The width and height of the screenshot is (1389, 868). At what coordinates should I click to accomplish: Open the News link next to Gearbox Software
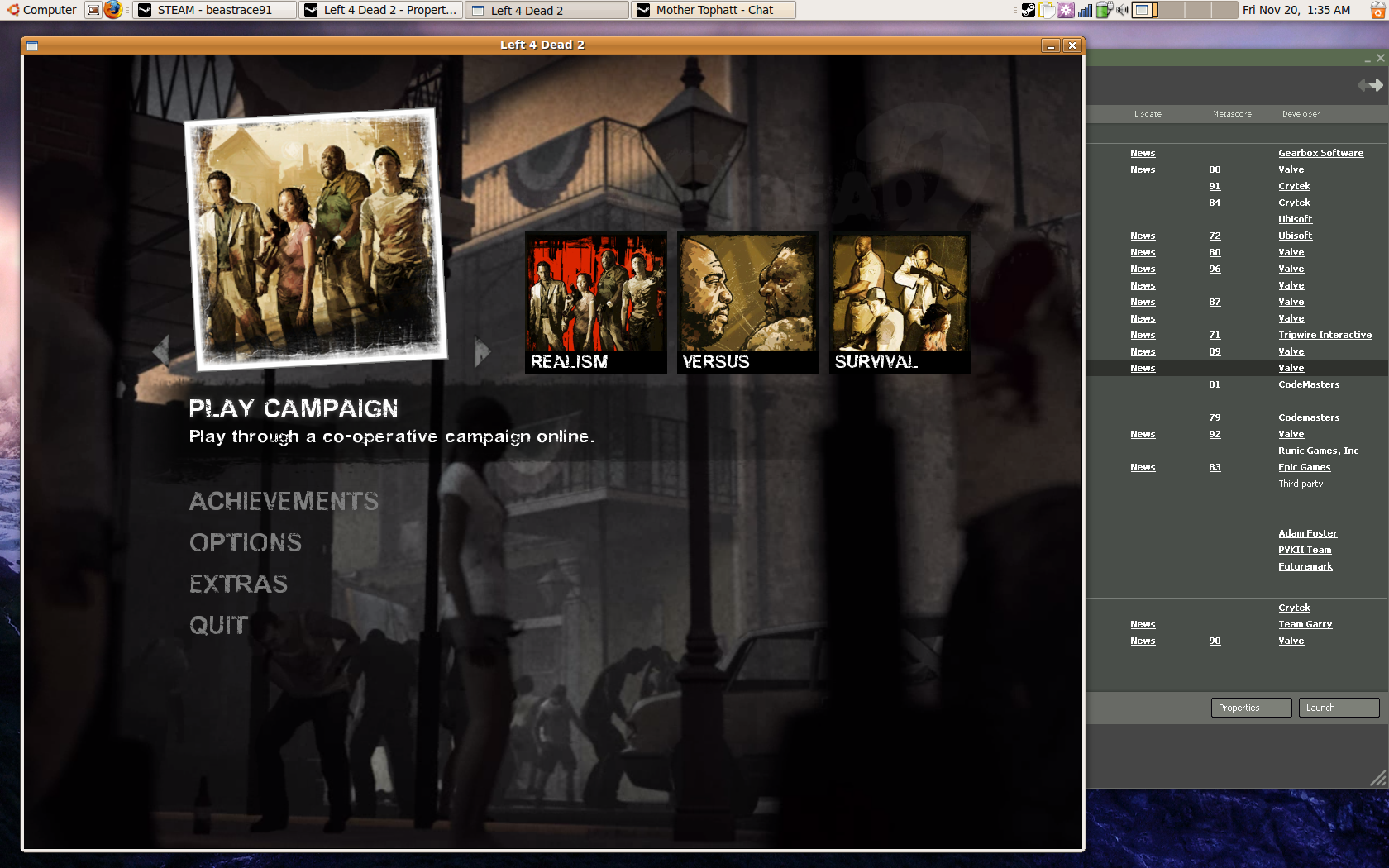[1143, 153]
